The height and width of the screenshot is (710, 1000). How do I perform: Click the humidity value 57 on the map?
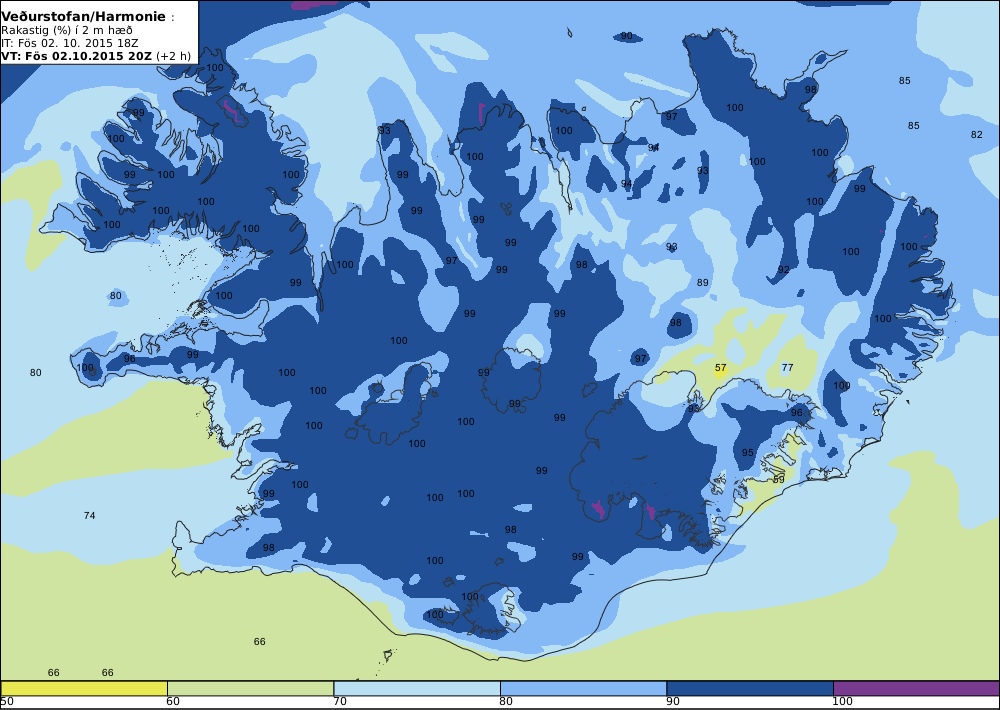pos(721,368)
